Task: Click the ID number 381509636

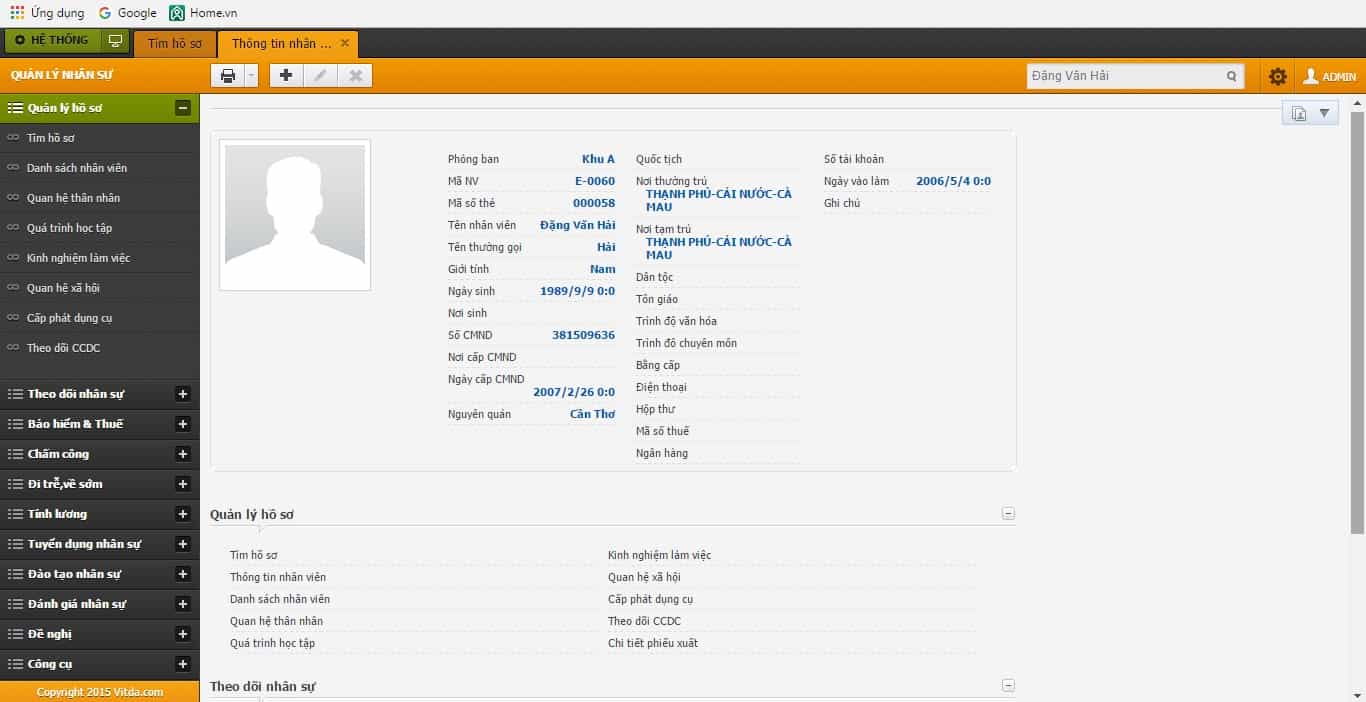Action: [583, 335]
